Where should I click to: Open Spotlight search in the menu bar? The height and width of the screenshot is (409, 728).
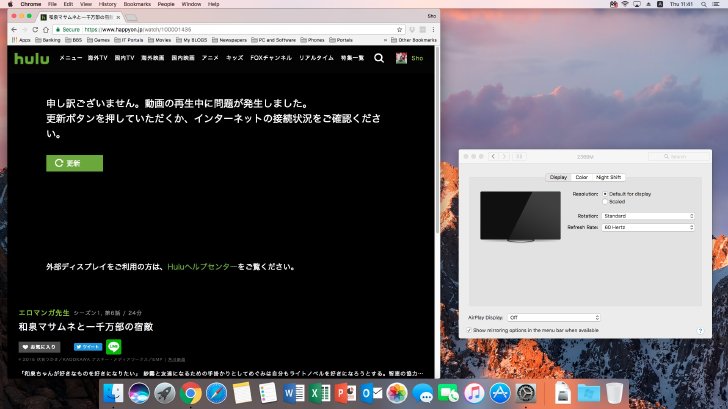coord(704,4)
